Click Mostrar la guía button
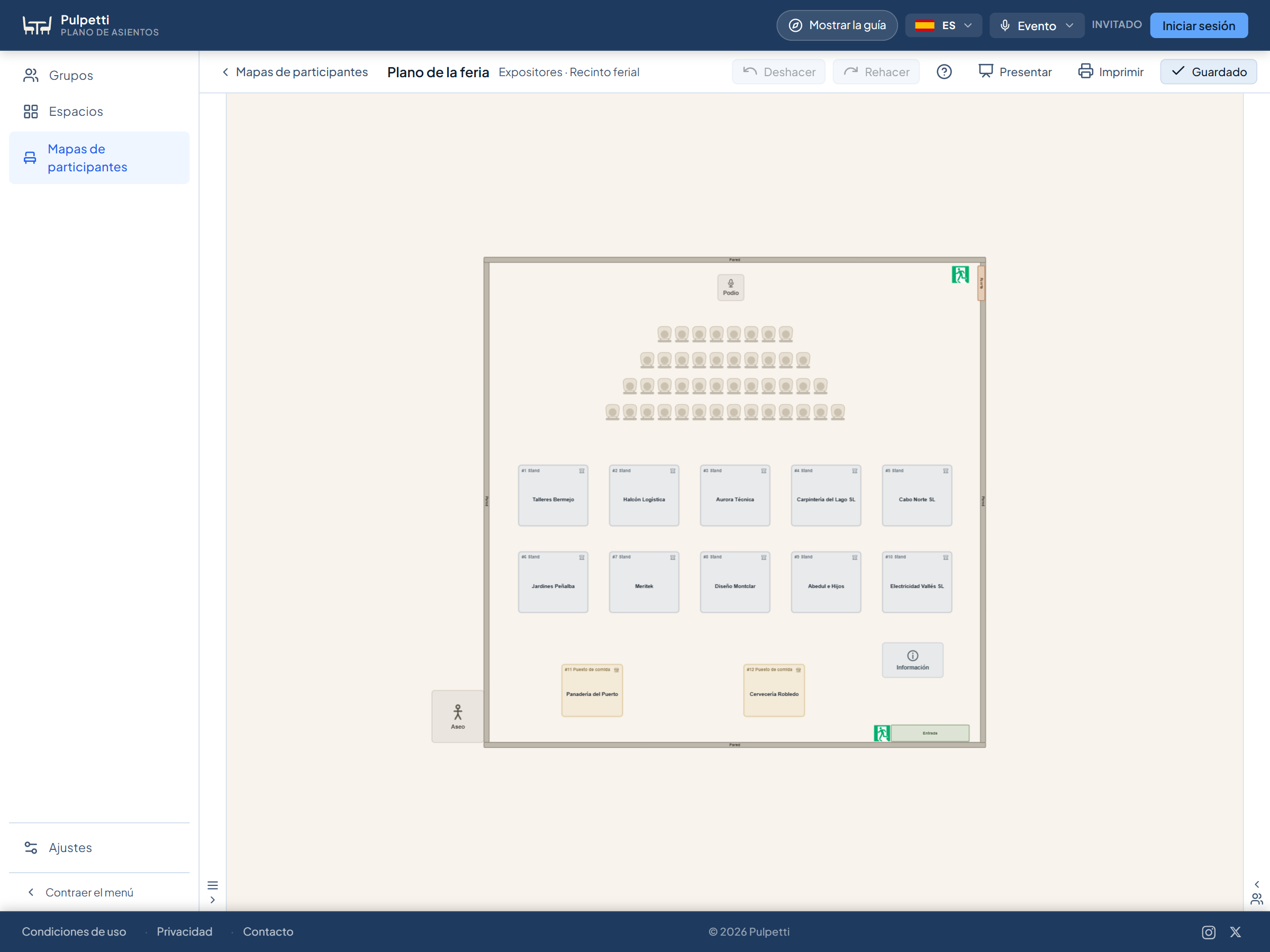Viewport: 1270px width, 952px height. 837,25
